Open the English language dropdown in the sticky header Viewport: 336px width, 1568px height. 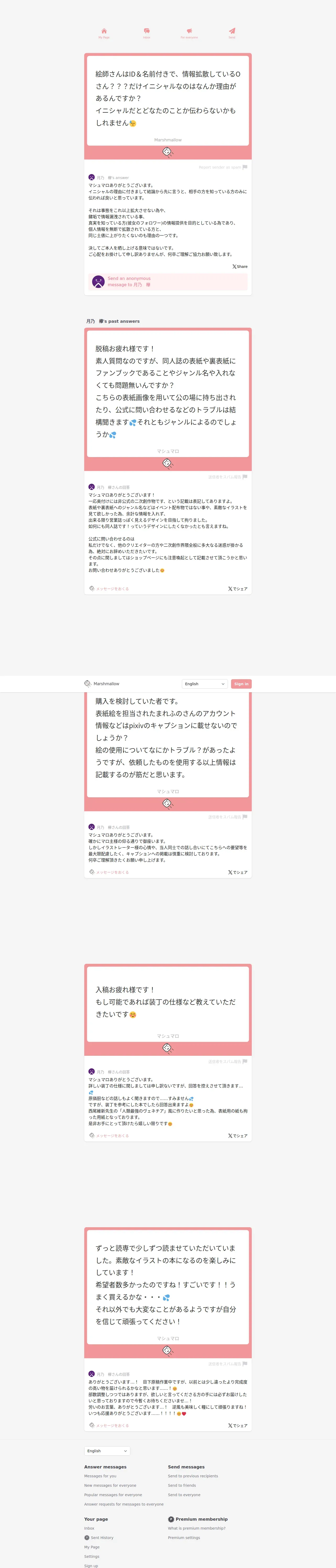[x=205, y=684]
